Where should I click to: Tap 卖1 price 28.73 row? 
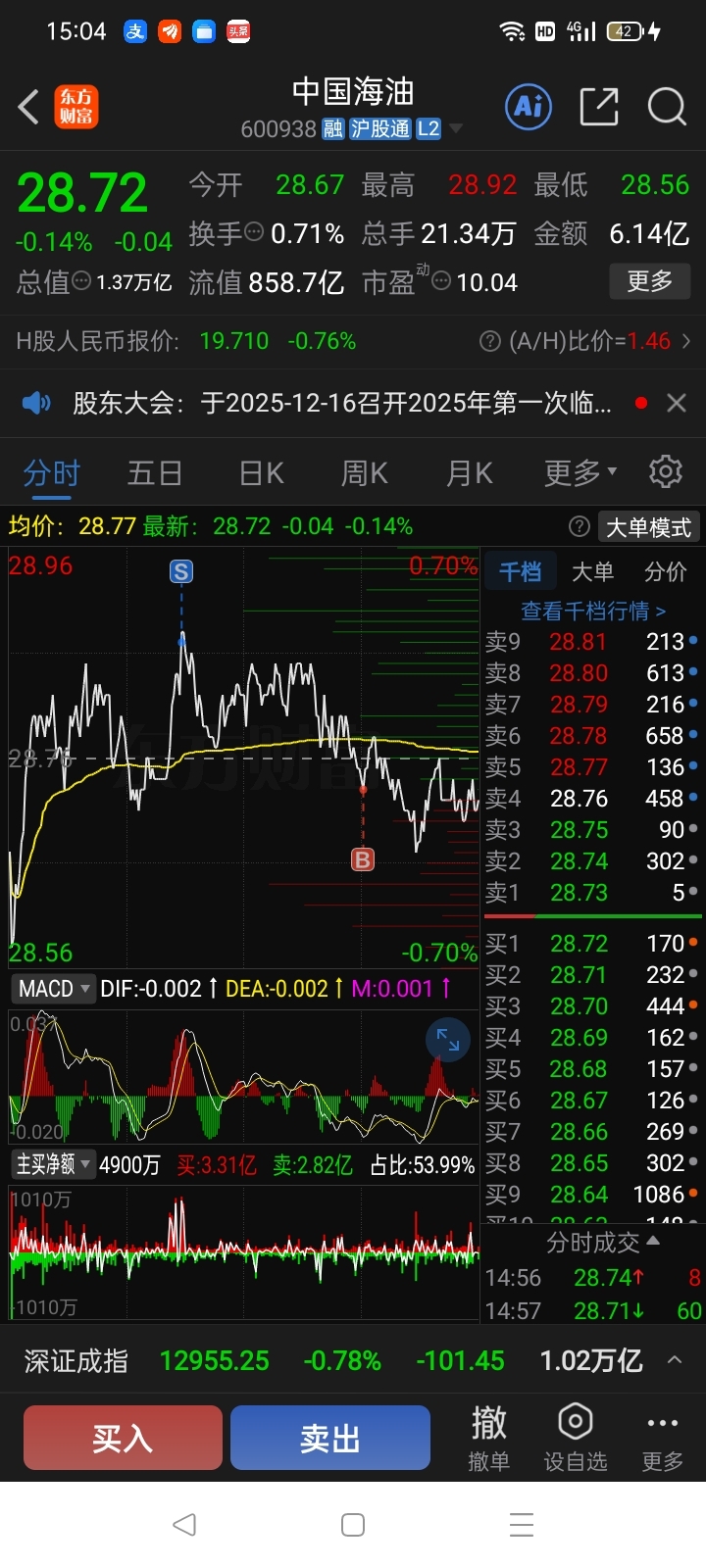[x=592, y=893]
